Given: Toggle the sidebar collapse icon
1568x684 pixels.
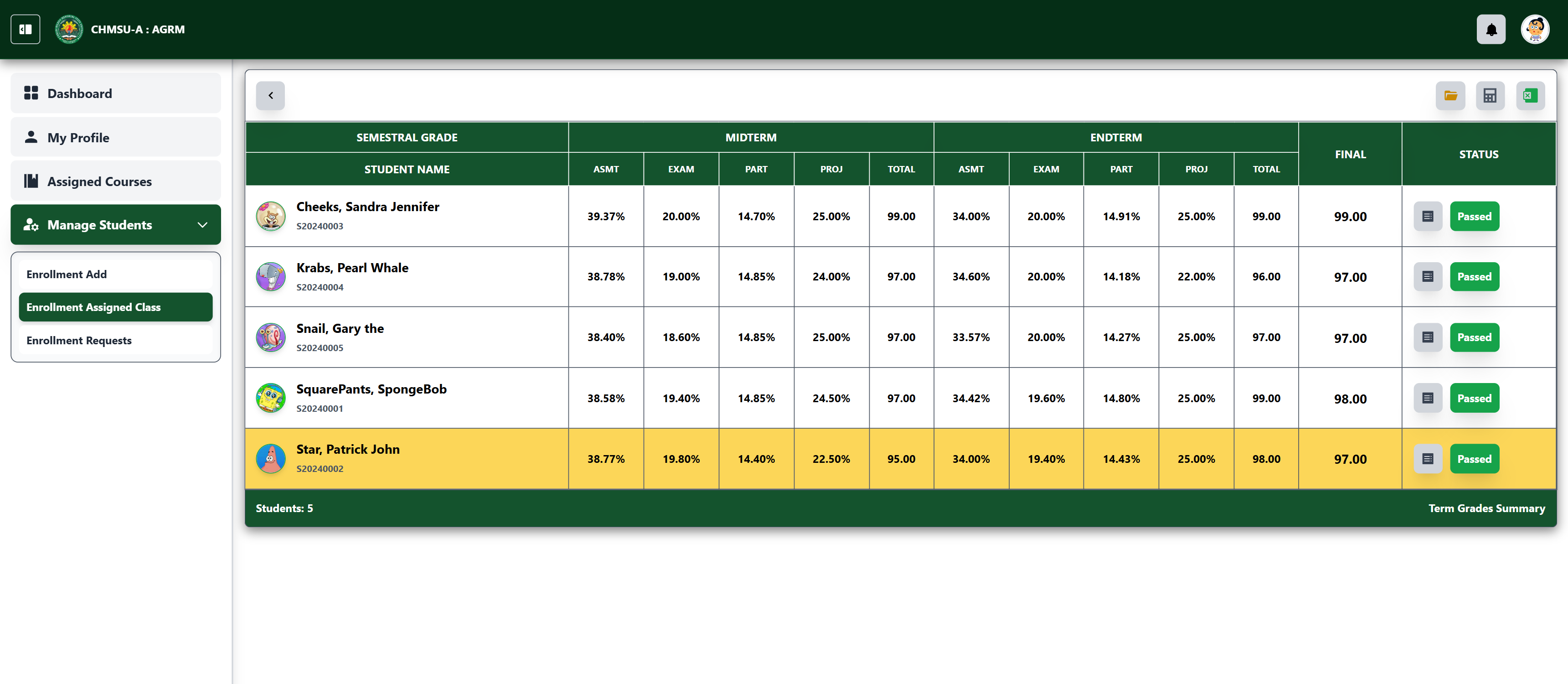Looking at the screenshot, I should (25, 29).
